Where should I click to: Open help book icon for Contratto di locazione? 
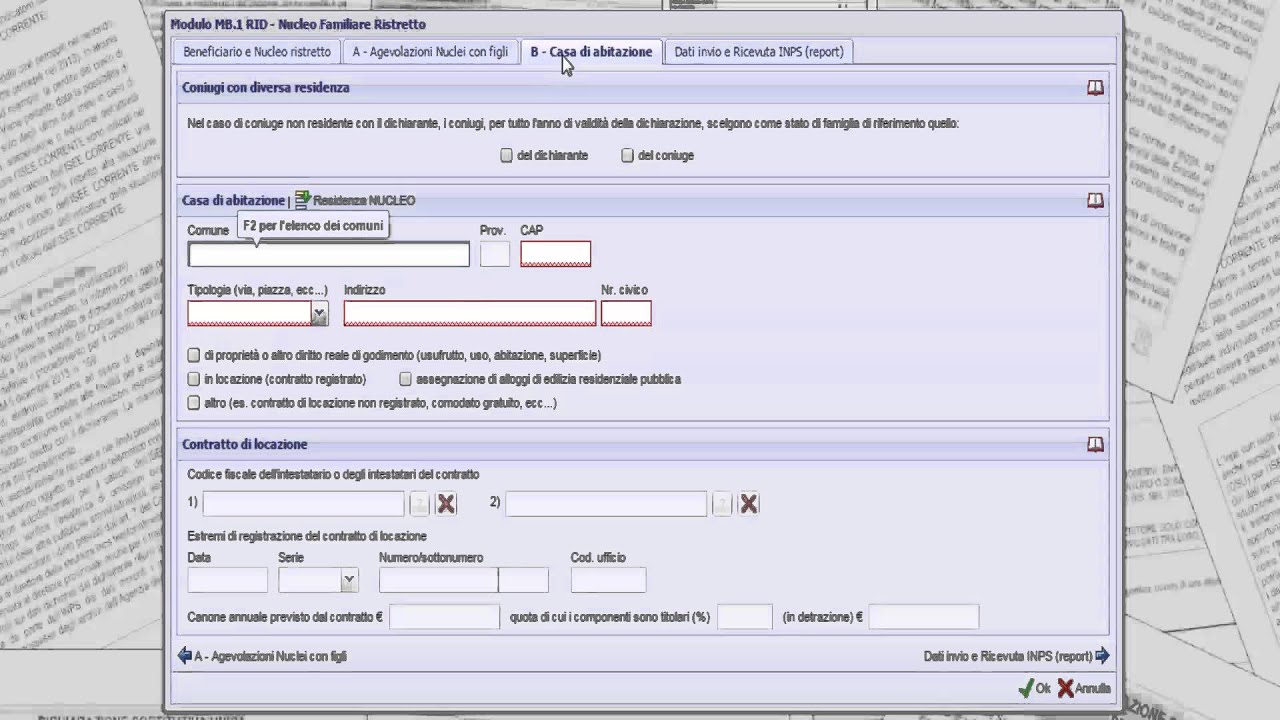click(x=1095, y=444)
